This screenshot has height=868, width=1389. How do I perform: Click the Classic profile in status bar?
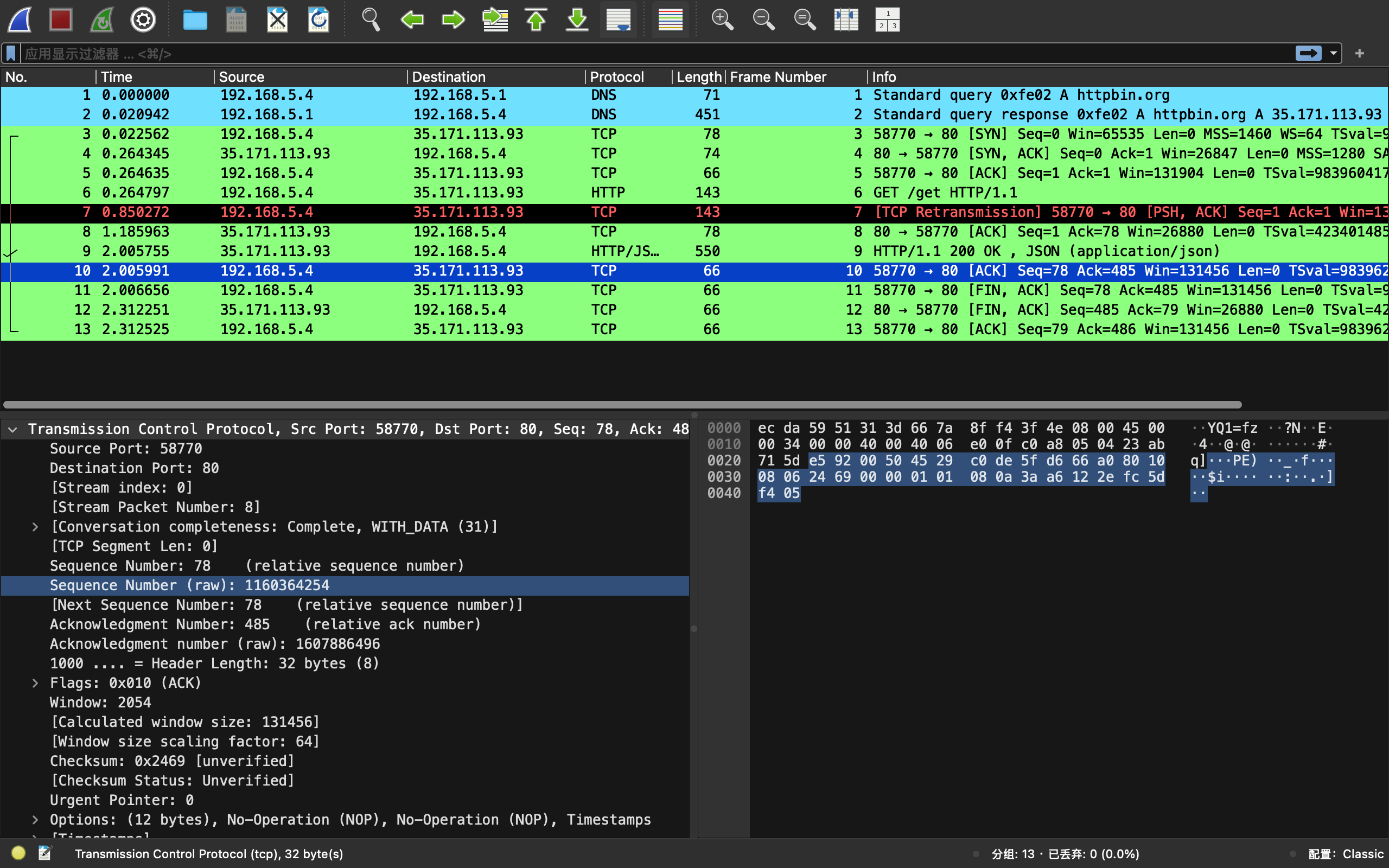click(1346, 854)
